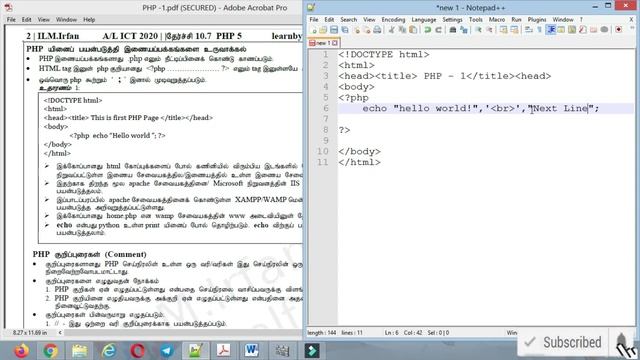The image size is (640, 360).
Task: Switch to Microsoft Word on taskbar
Action: [252, 351]
